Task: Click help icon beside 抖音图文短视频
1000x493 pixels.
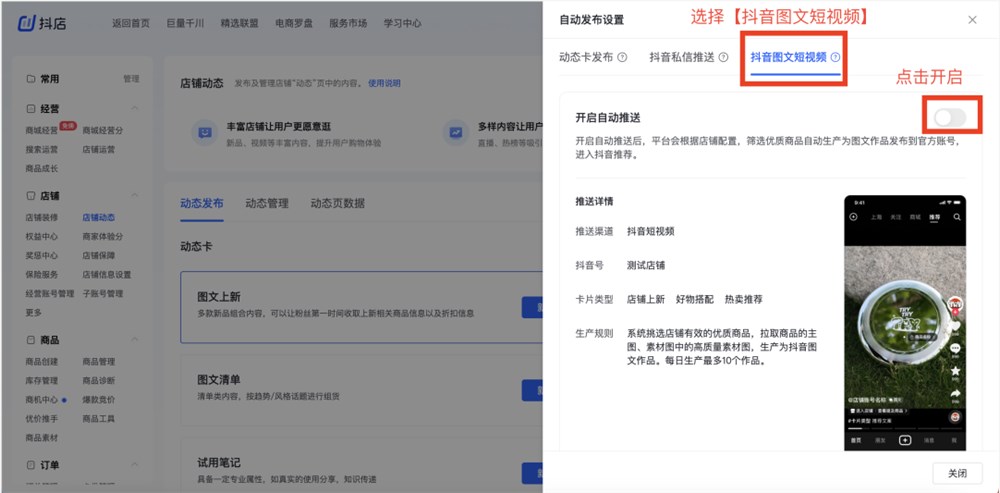Action: click(835, 57)
